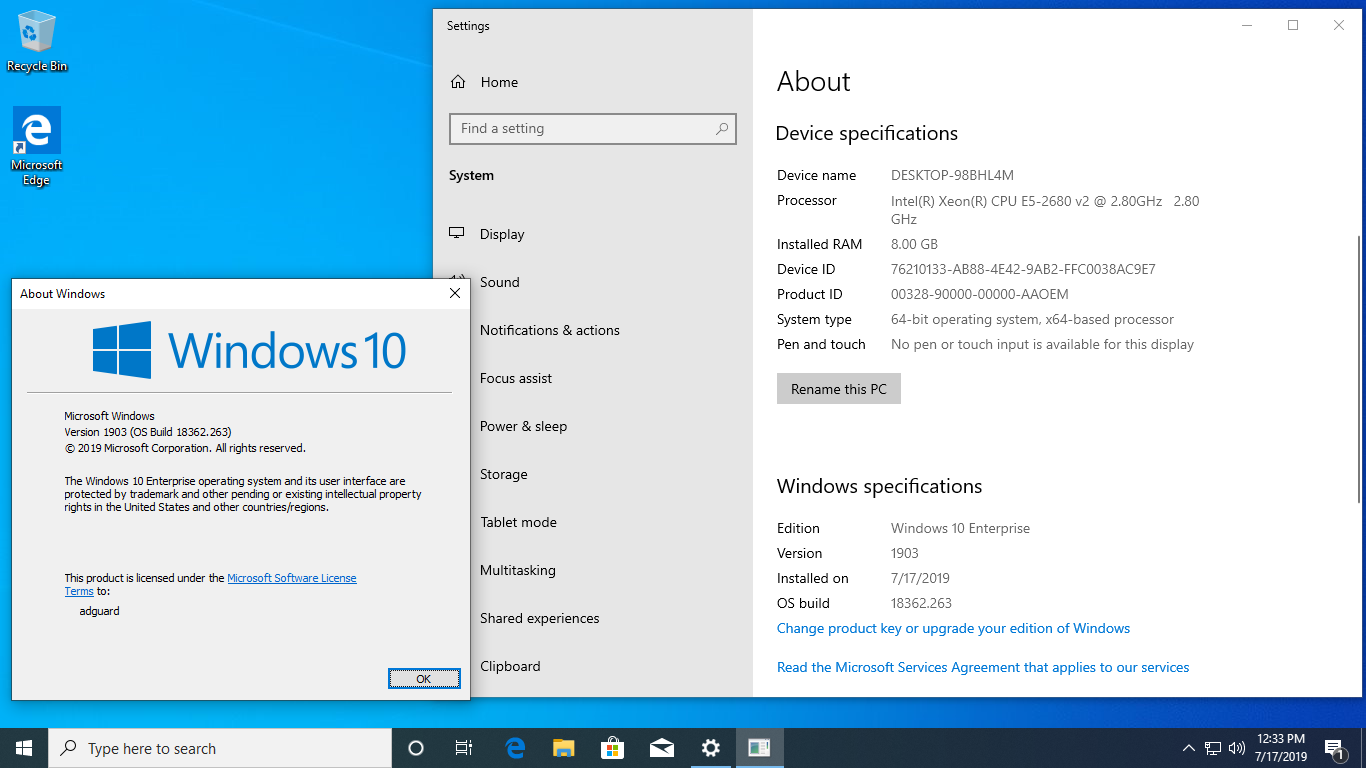Image resolution: width=1366 pixels, height=768 pixels.
Task: Open File Explorer from the taskbar
Action: tap(564, 748)
